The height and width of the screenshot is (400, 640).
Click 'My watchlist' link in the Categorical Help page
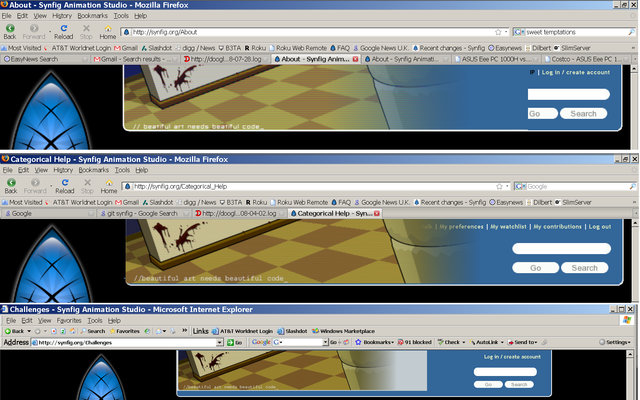(508, 227)
